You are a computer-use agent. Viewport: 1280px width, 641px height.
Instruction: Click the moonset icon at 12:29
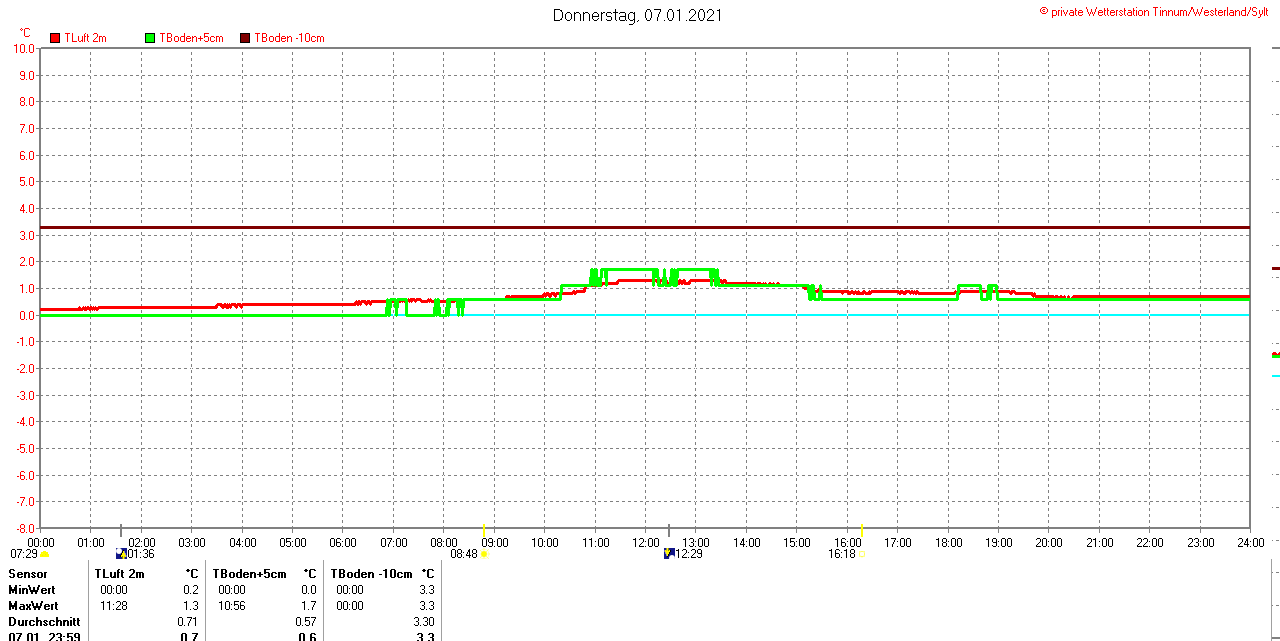click(x=669, y=553)
